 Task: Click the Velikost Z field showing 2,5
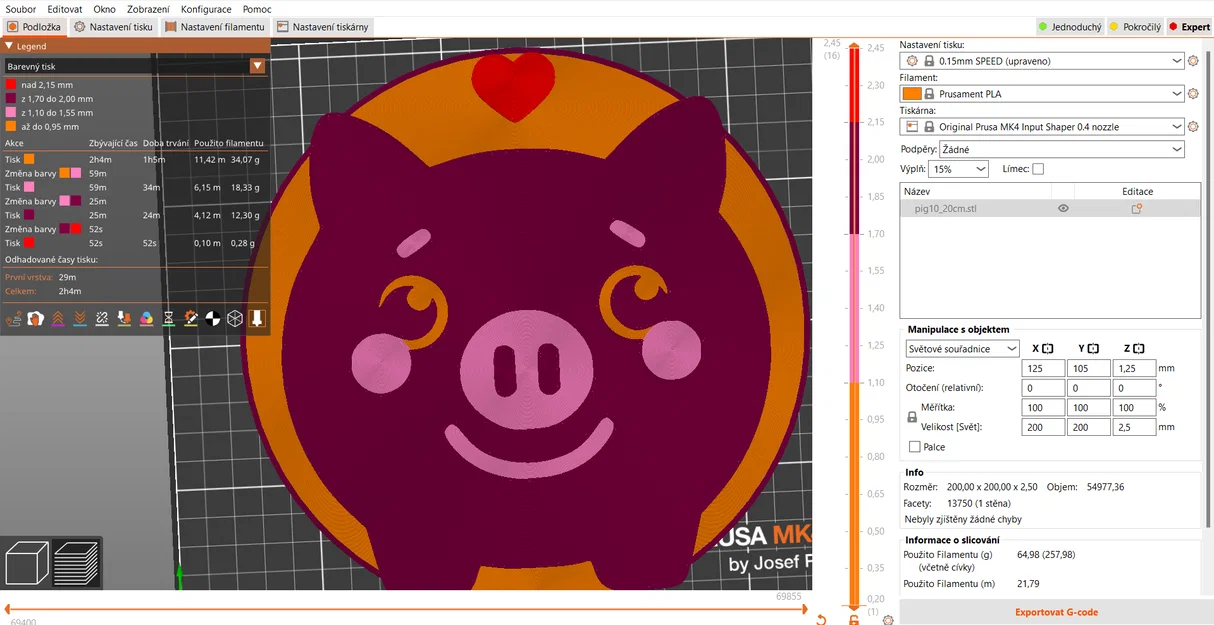(x=1134, y=427)
